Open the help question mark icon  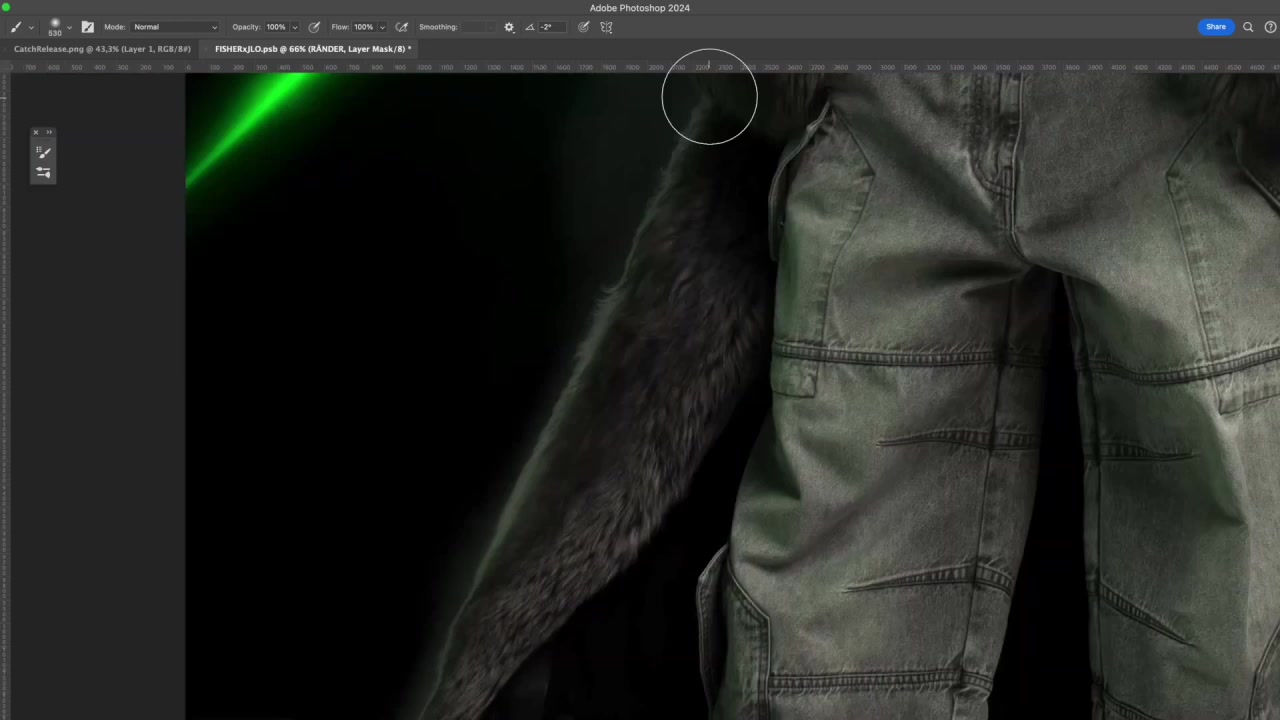(x=1271, y=27)
